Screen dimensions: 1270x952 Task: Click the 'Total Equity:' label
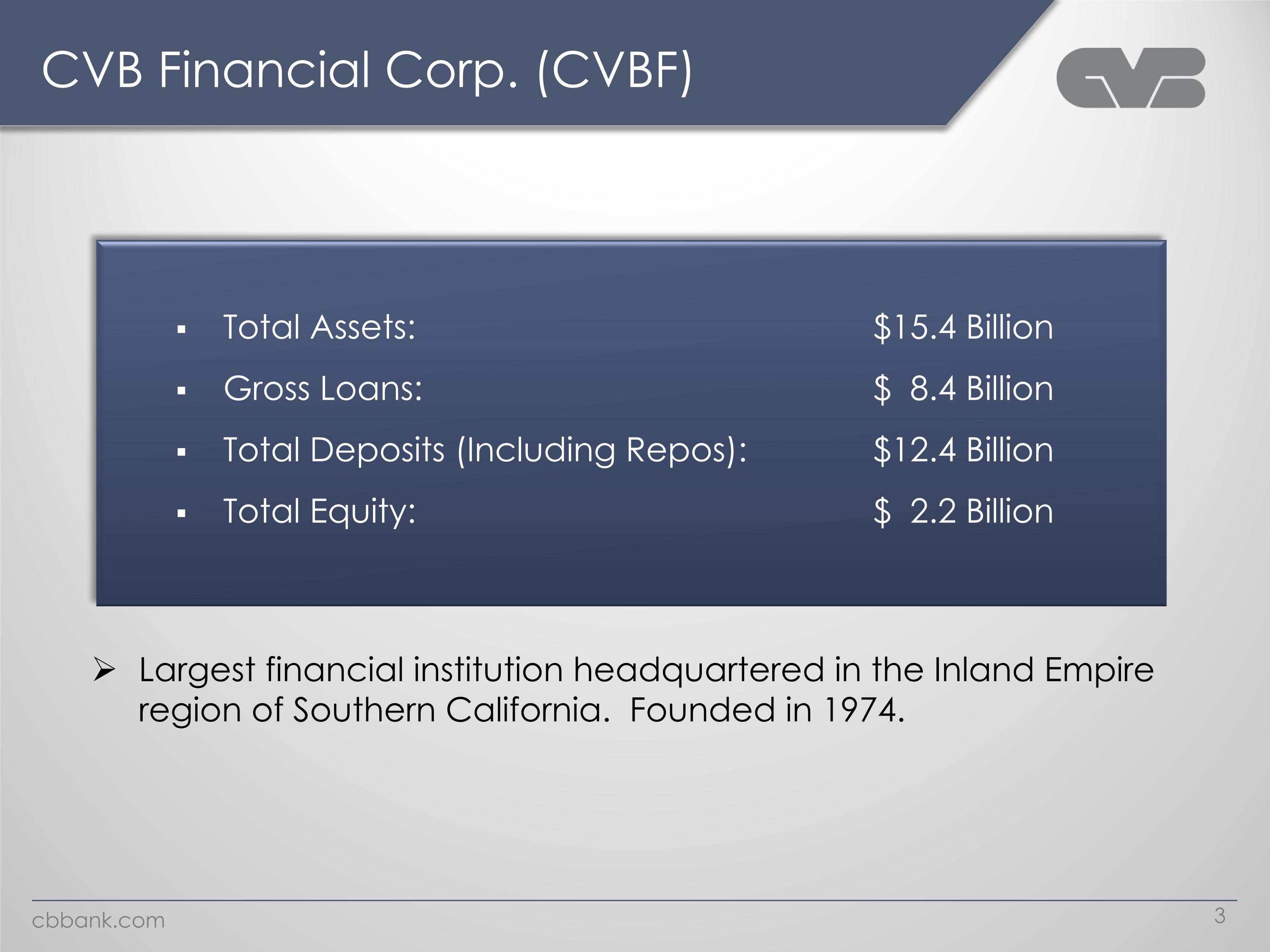[319, 511]
